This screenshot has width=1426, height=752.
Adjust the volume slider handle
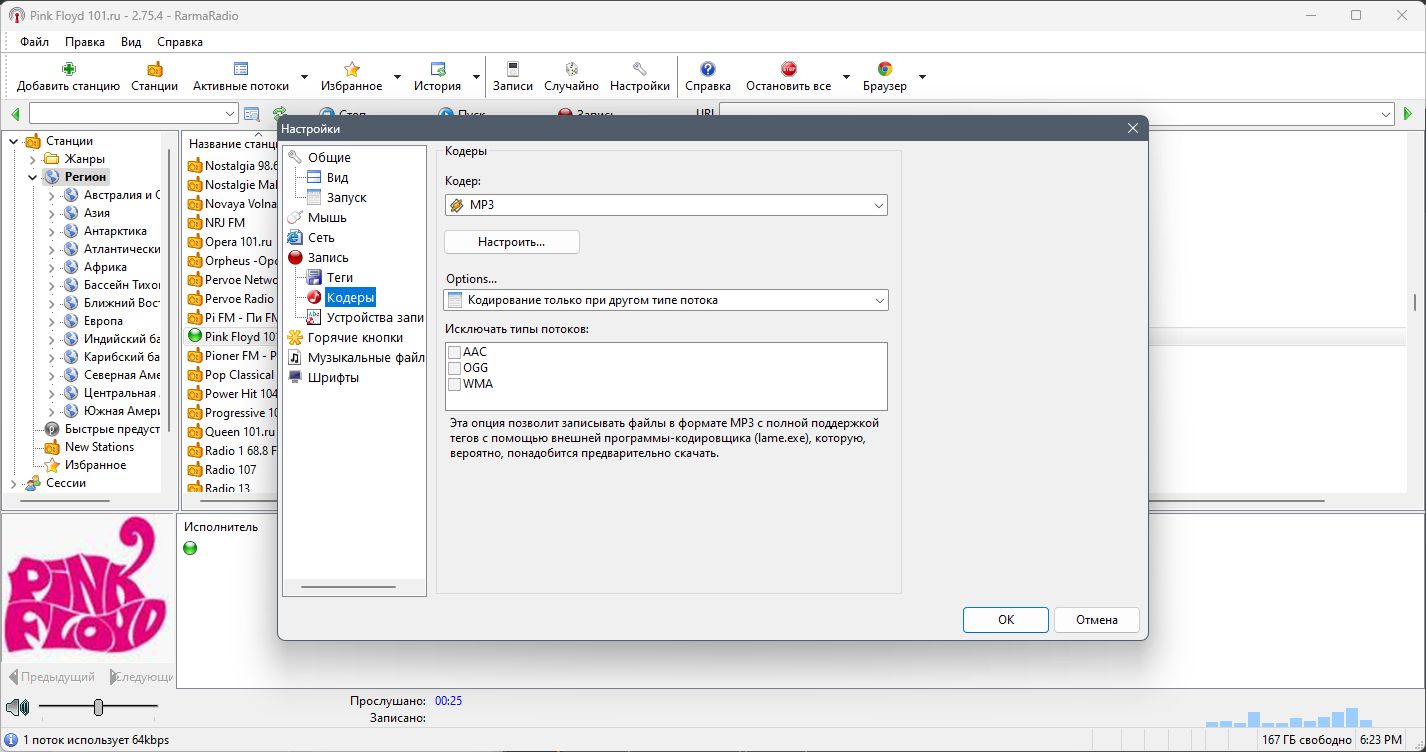[98, 708]
